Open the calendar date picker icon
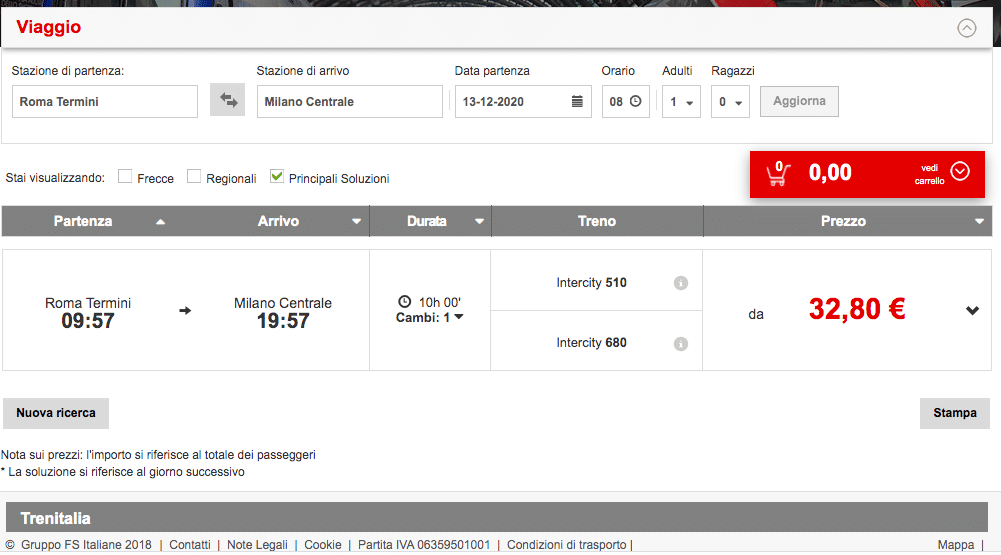 [577, 102]
